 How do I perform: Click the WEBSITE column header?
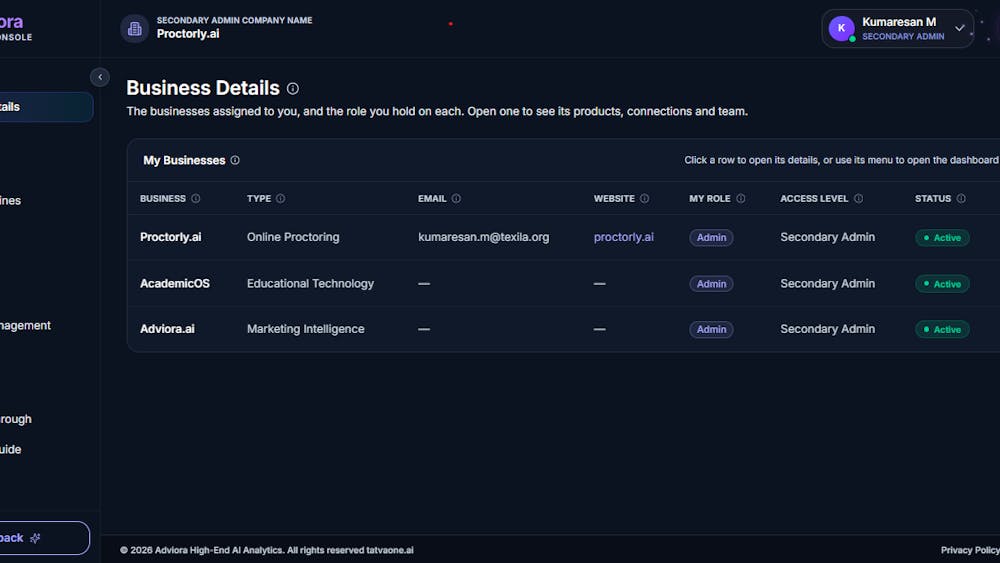point(614,198)
